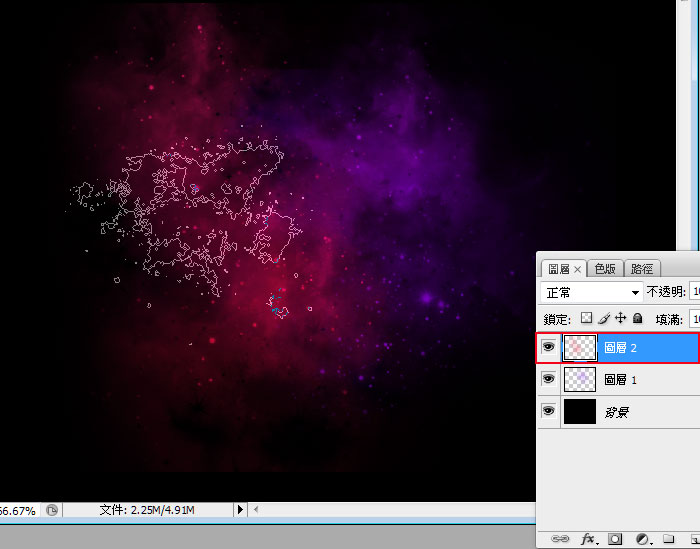This screenshot has height=549, width=700.
Task: Click the horizontal scrollbar track
Action: [x=393, y=509]
